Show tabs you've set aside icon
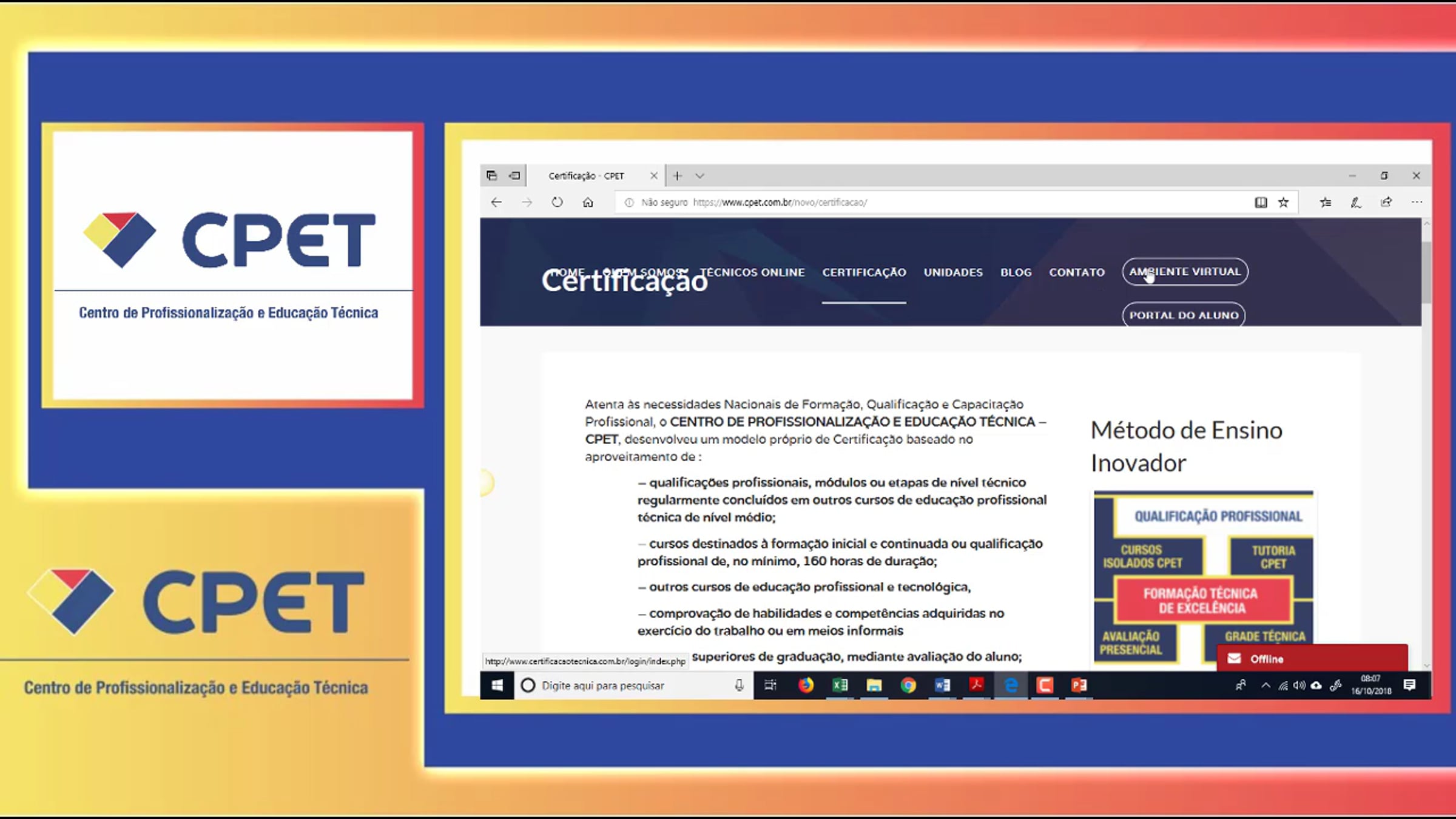 [x=491, y=176]
